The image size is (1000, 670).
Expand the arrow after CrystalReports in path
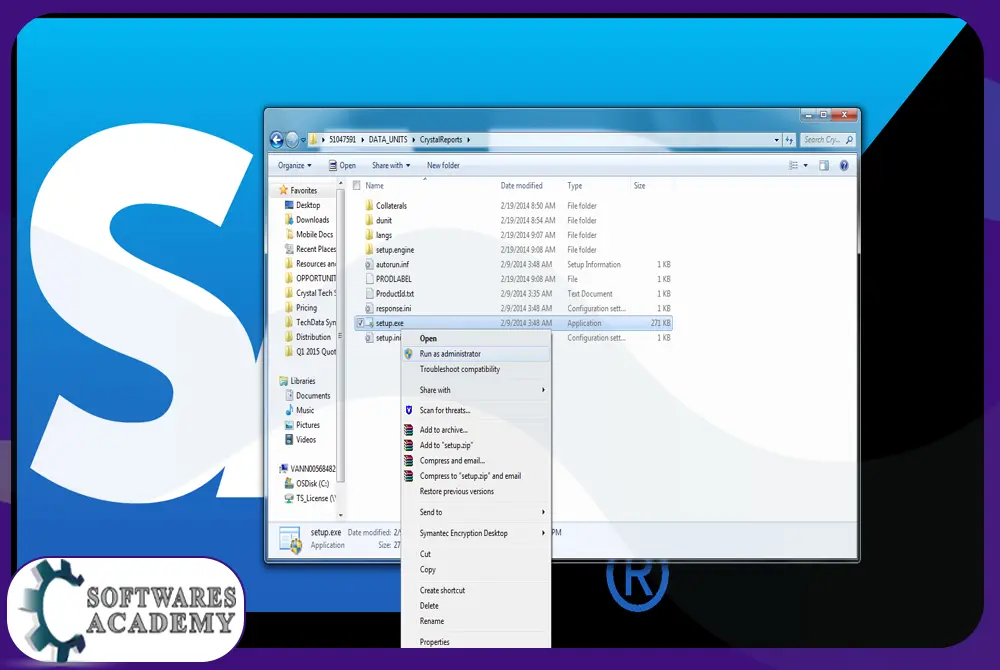click(x=468, y=140)
